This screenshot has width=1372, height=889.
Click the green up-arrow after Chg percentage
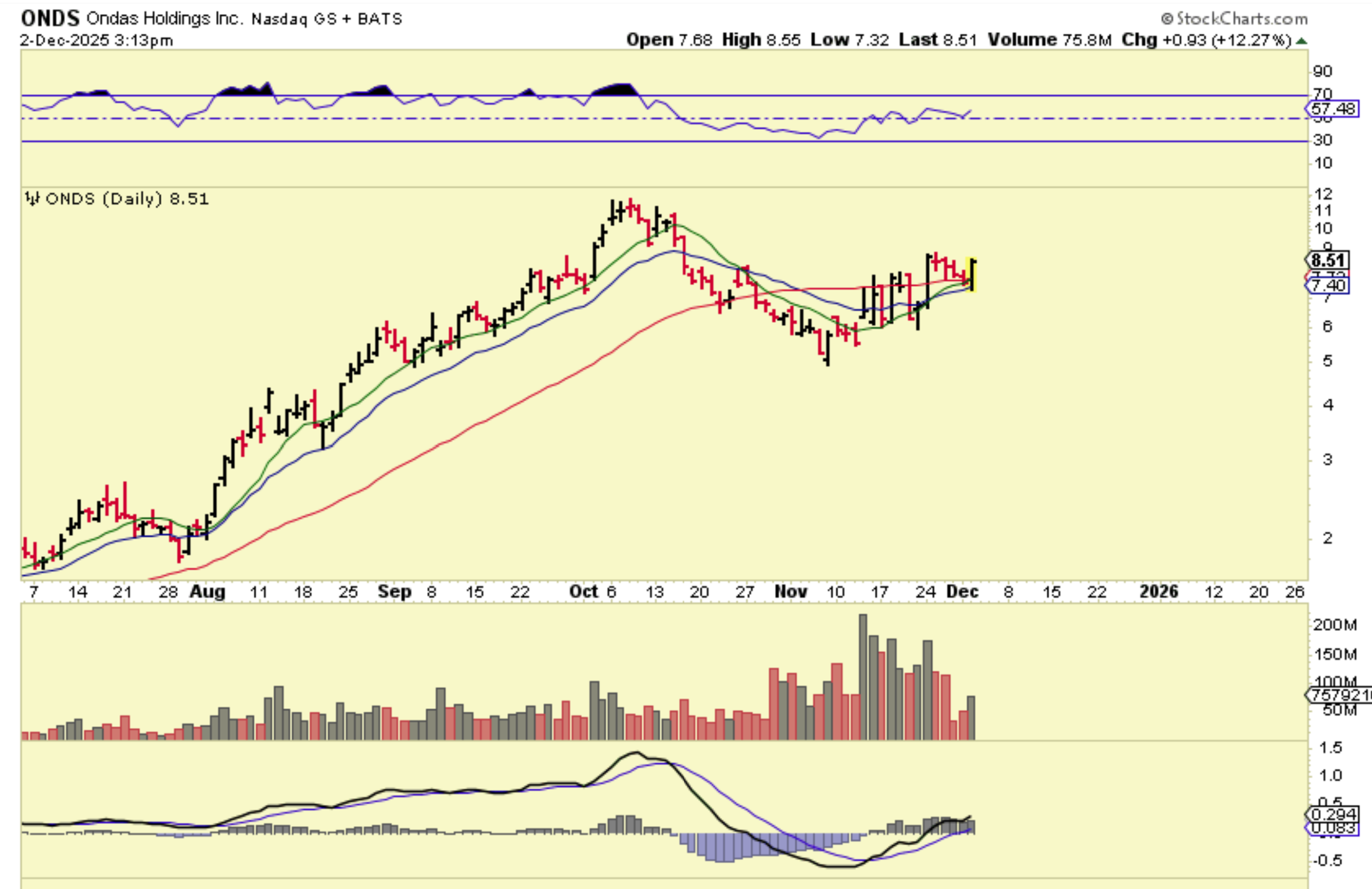pos(1301,41)
